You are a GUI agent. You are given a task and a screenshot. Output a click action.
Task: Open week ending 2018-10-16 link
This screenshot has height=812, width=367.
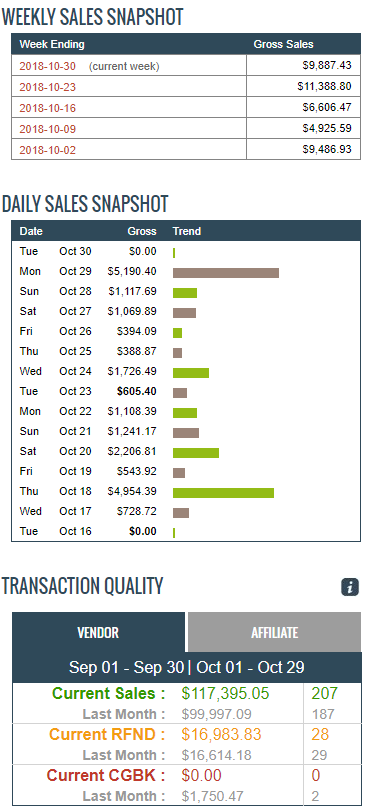[x=48, y=108]
